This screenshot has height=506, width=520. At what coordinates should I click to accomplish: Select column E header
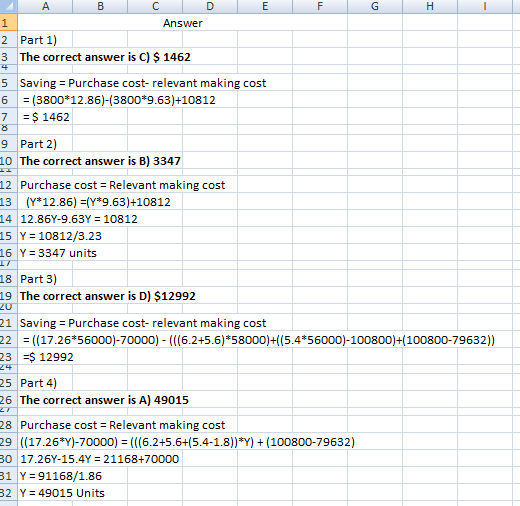(265, 6)
